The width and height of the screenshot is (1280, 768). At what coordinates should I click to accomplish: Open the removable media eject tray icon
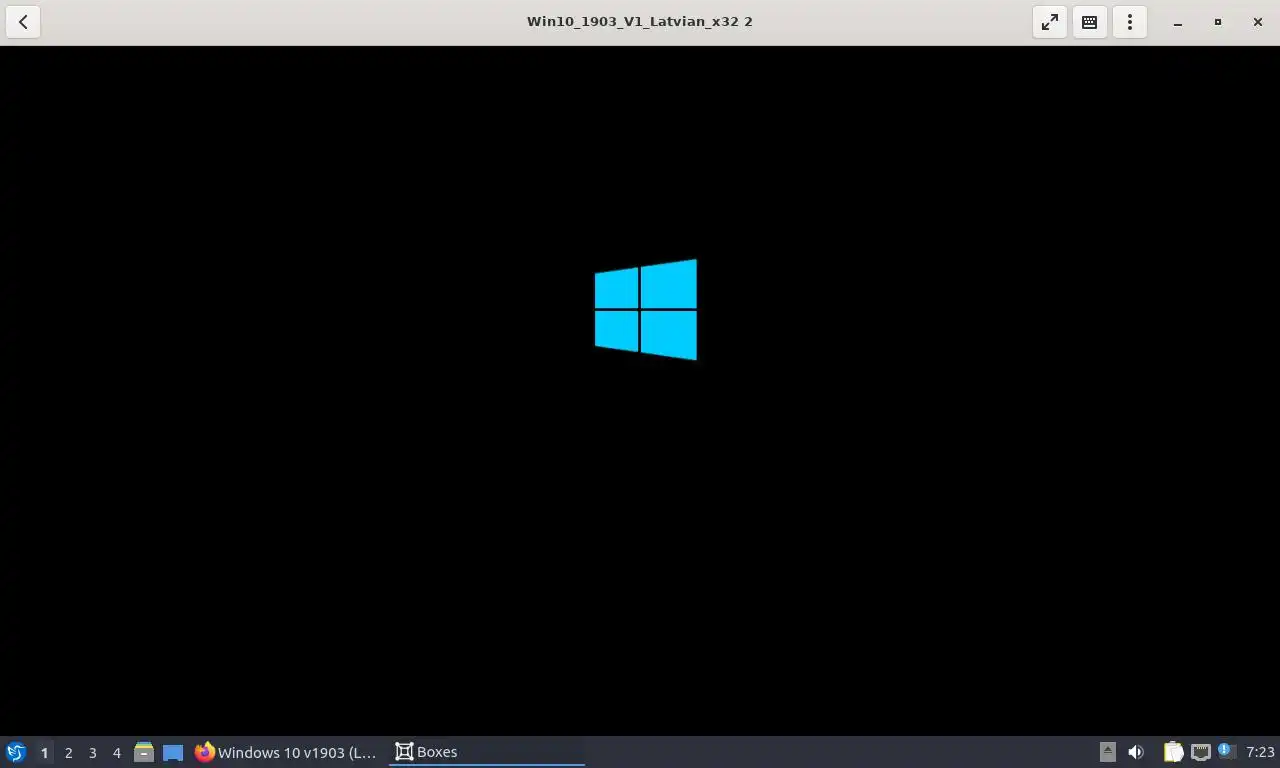(1107, 752)
